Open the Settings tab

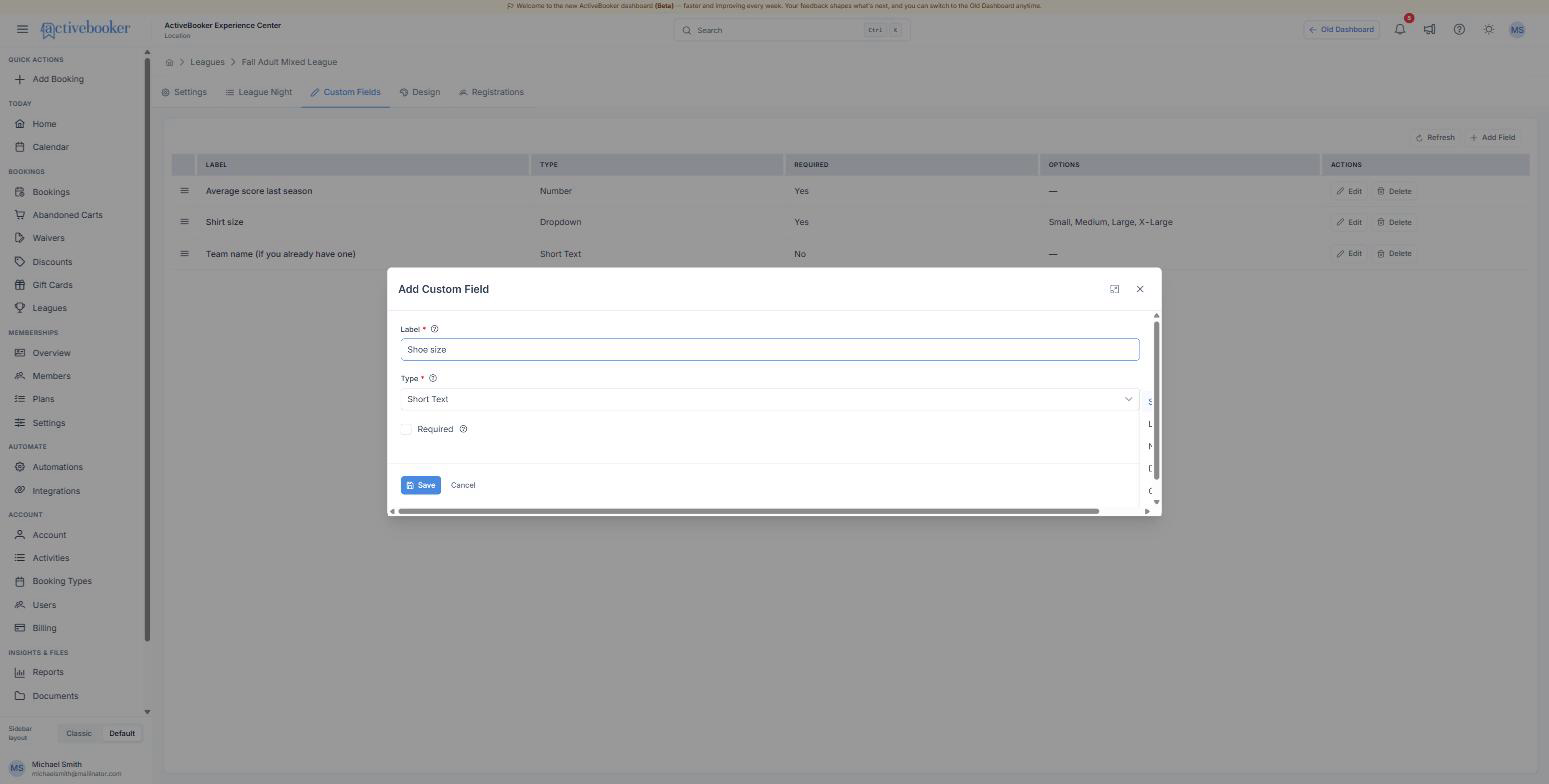click(x=184, y=92)
